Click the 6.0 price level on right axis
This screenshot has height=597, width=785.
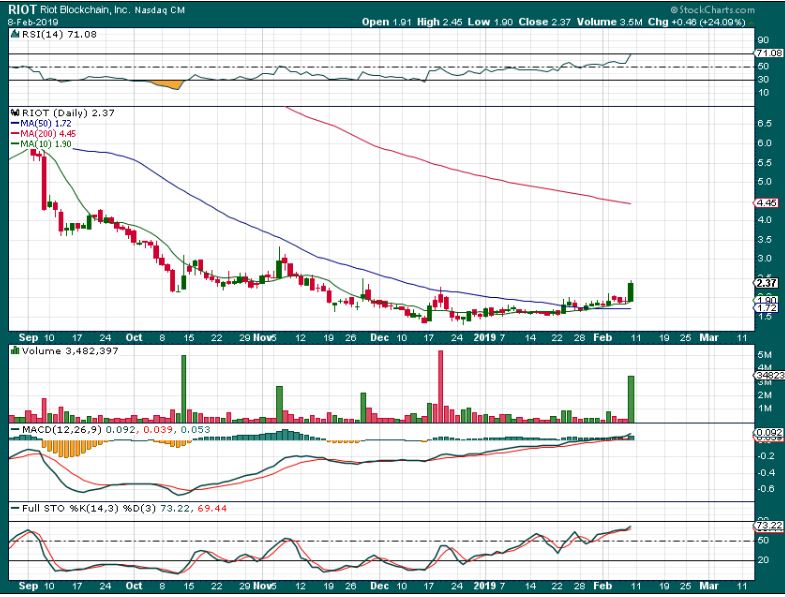point(764,143)
